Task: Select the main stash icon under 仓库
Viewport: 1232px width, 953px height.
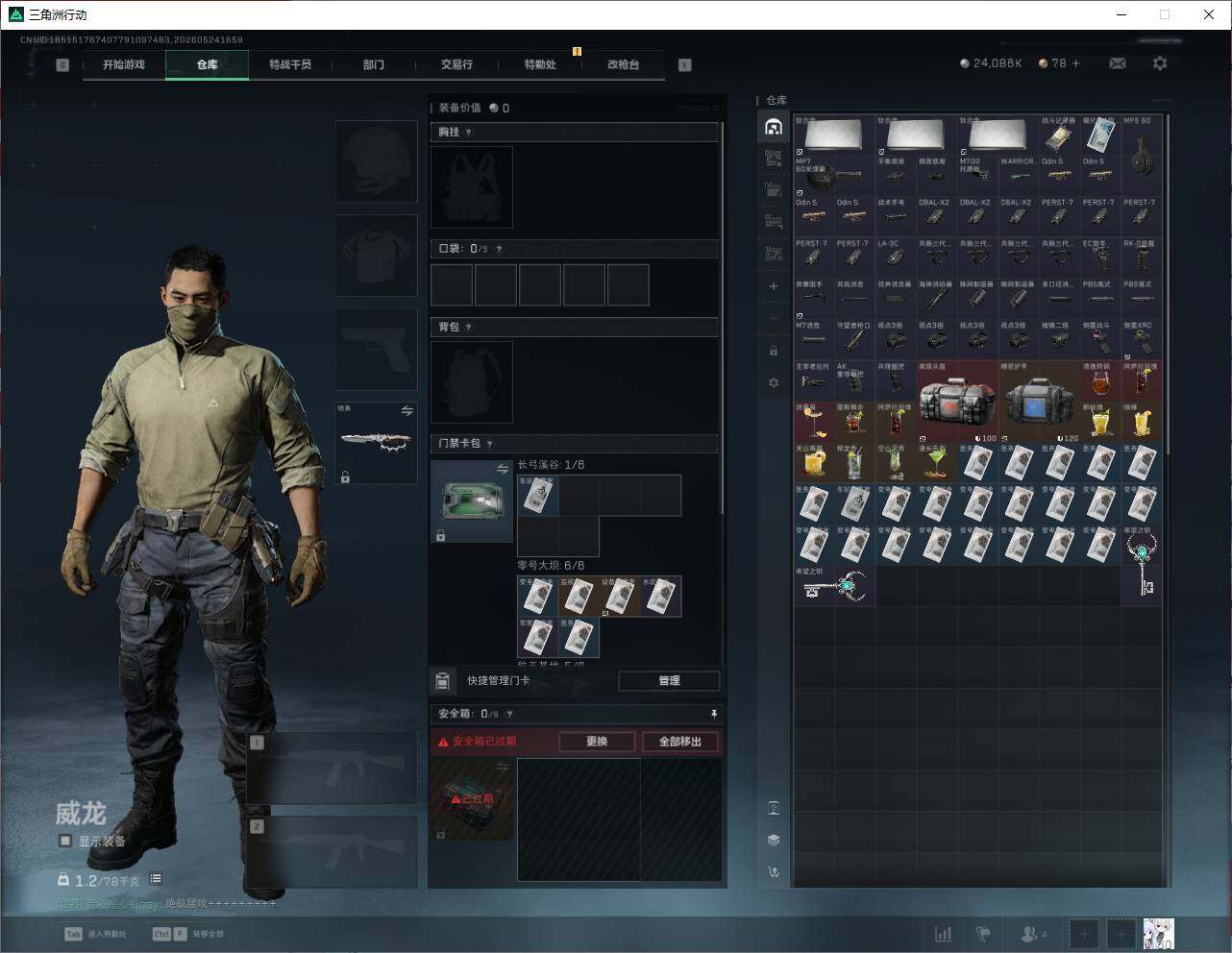Action: [x=774, y=127]
